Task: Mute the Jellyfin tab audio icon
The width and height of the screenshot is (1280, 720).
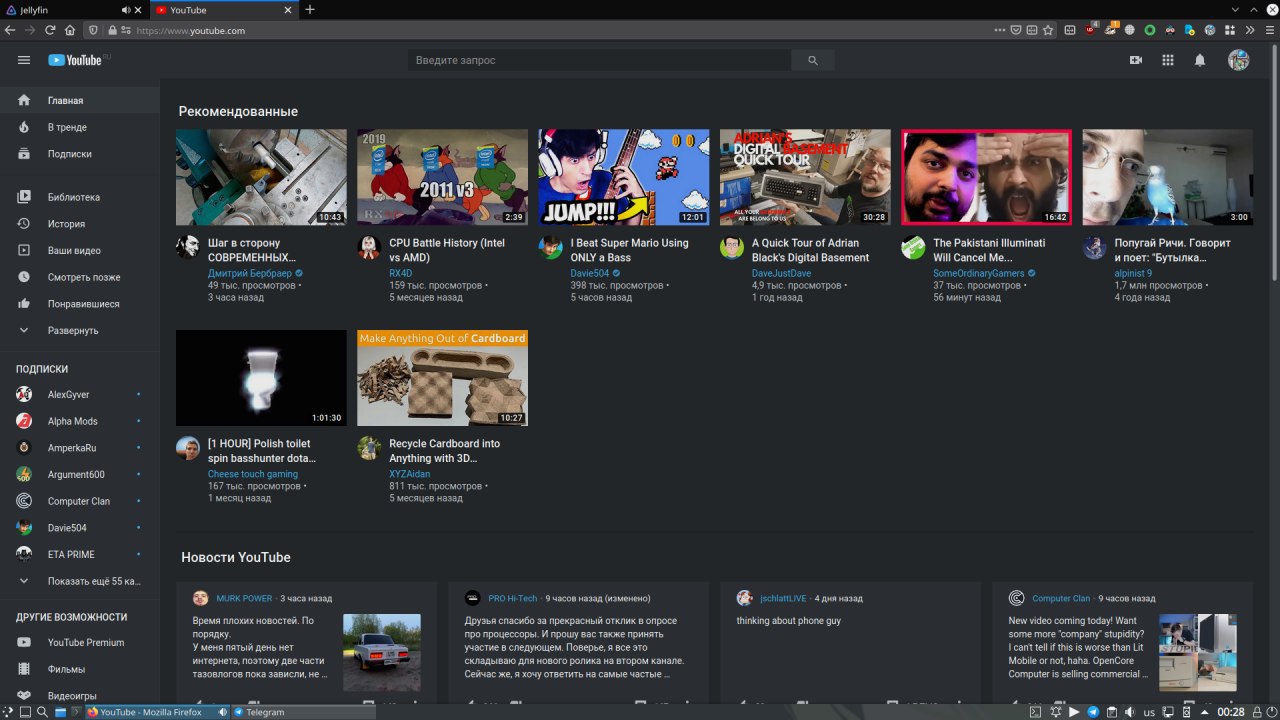Action: [127, 9]
